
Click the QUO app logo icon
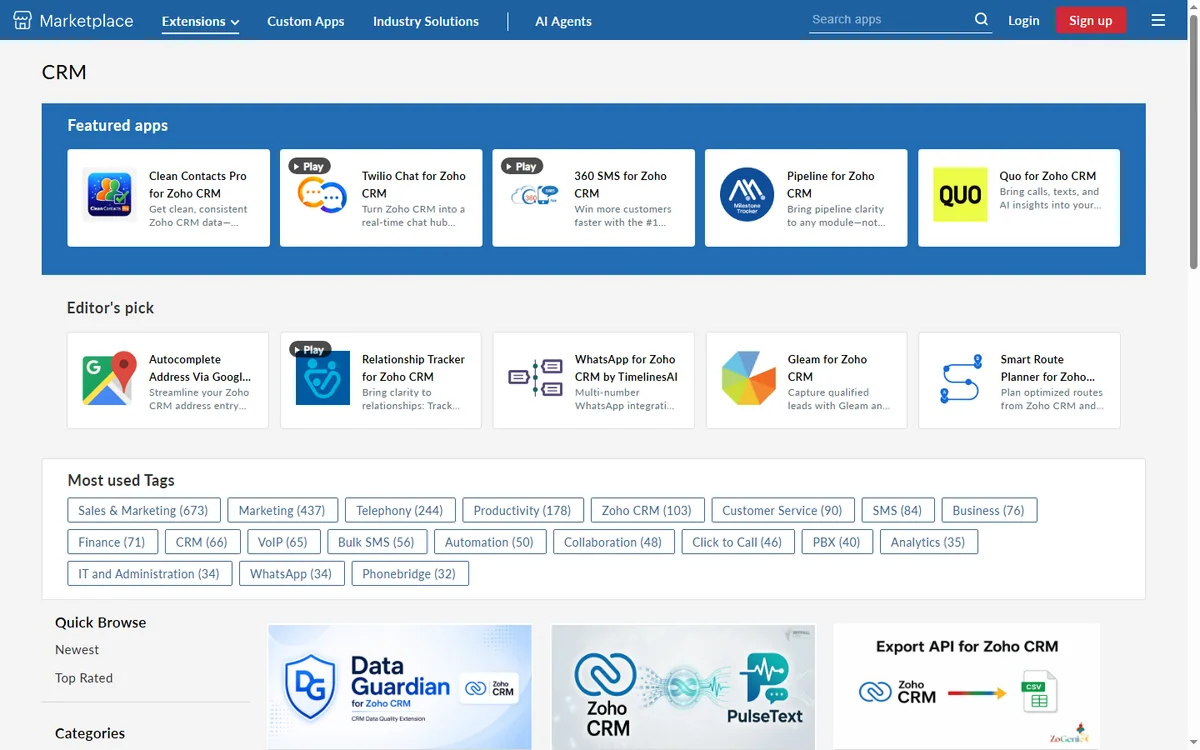click(x=960, y=195)
